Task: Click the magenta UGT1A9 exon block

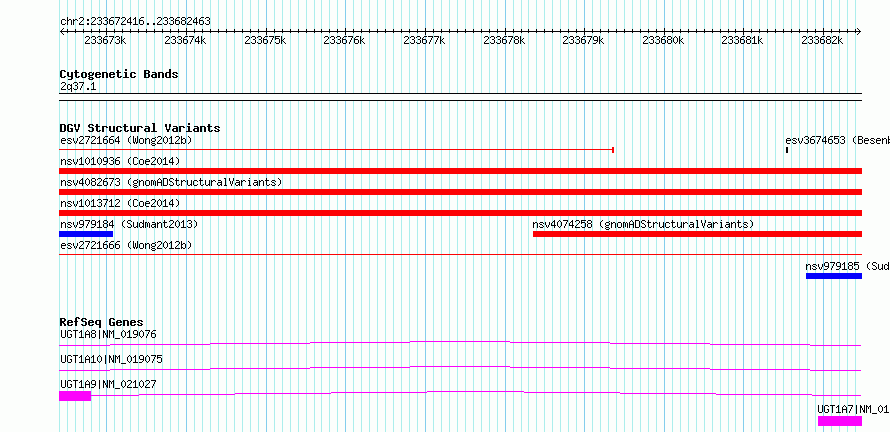Action: 75,396
